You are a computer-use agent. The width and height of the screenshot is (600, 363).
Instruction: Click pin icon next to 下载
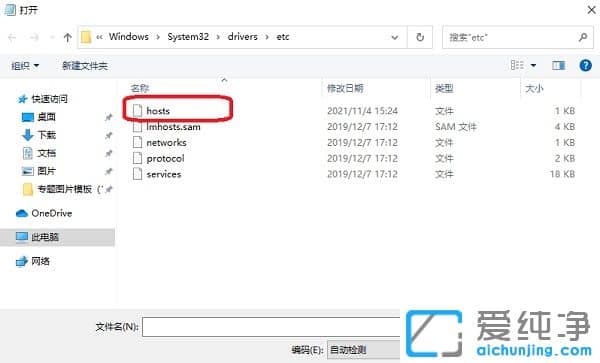click(109, 135)
